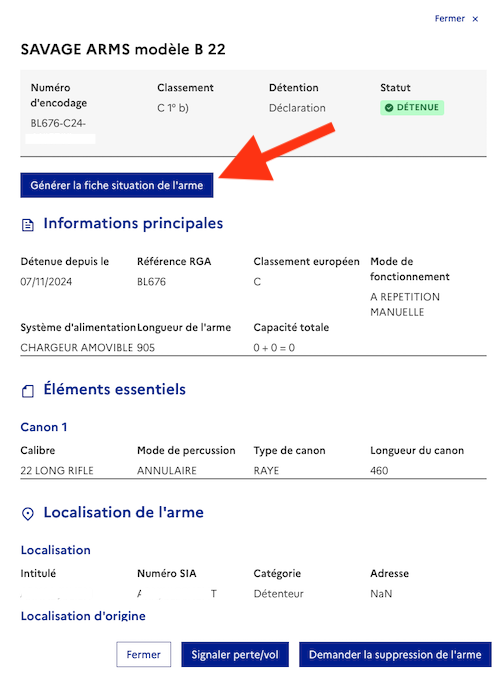Select the 22 LONG RIFLE calibre value
The image size is (500, 676).
(57, 470)
